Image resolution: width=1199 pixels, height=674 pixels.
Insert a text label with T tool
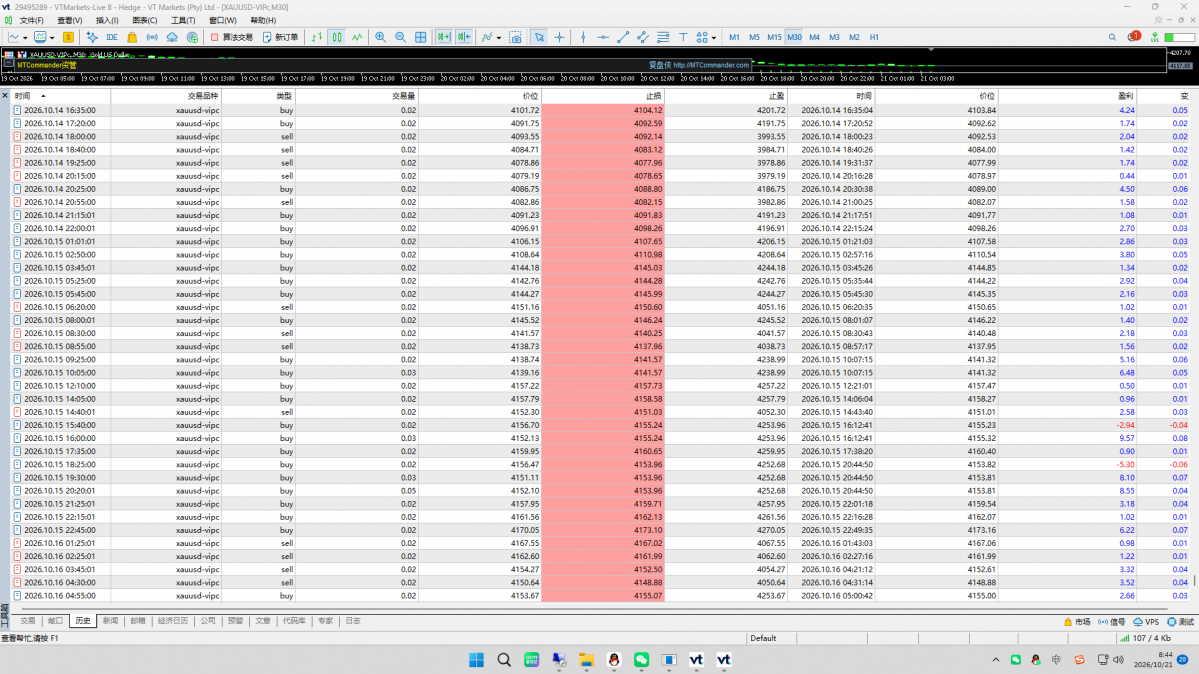point(683,37)
